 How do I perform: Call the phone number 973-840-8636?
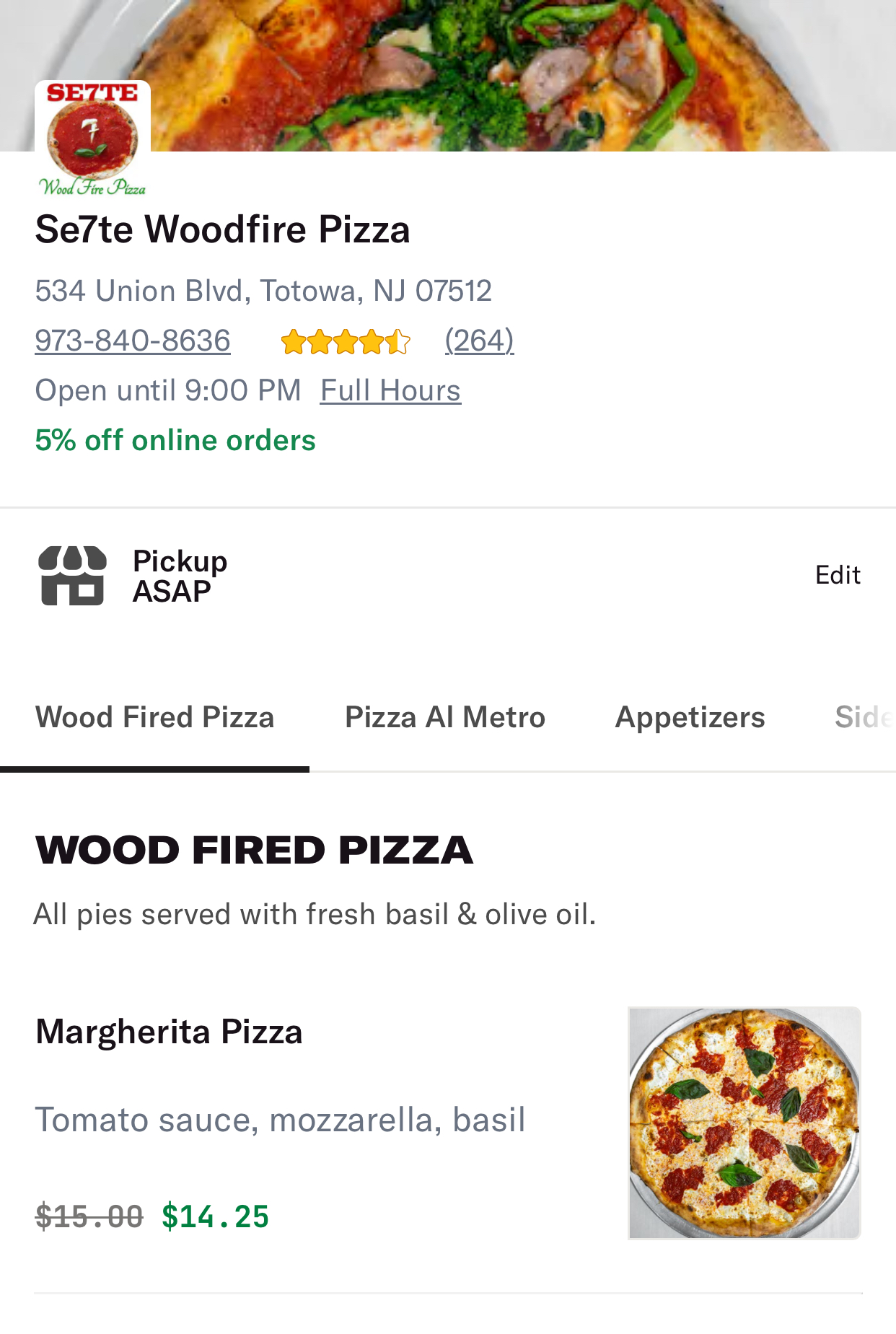133,341
